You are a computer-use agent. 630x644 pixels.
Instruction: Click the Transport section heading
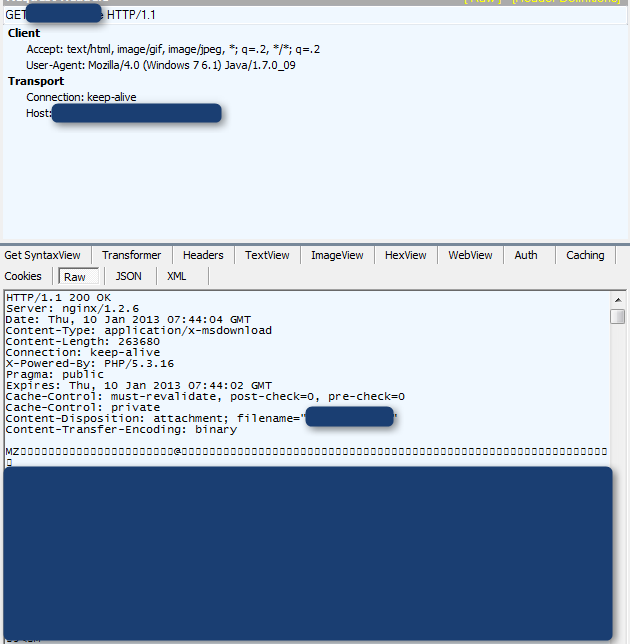point(36,81)
